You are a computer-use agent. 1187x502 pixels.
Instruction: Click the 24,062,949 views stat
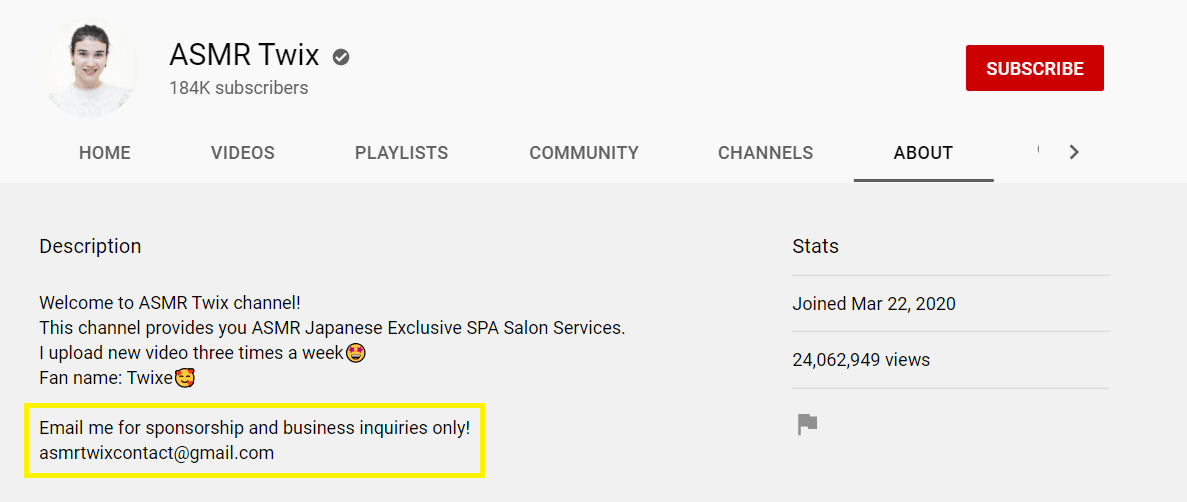pos(861,360)
